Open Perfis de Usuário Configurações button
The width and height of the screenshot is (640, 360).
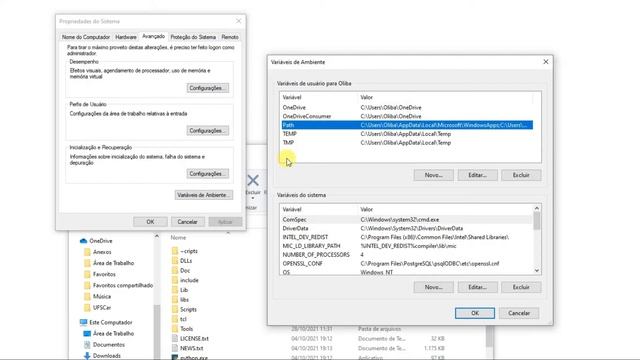coord(208,131)
